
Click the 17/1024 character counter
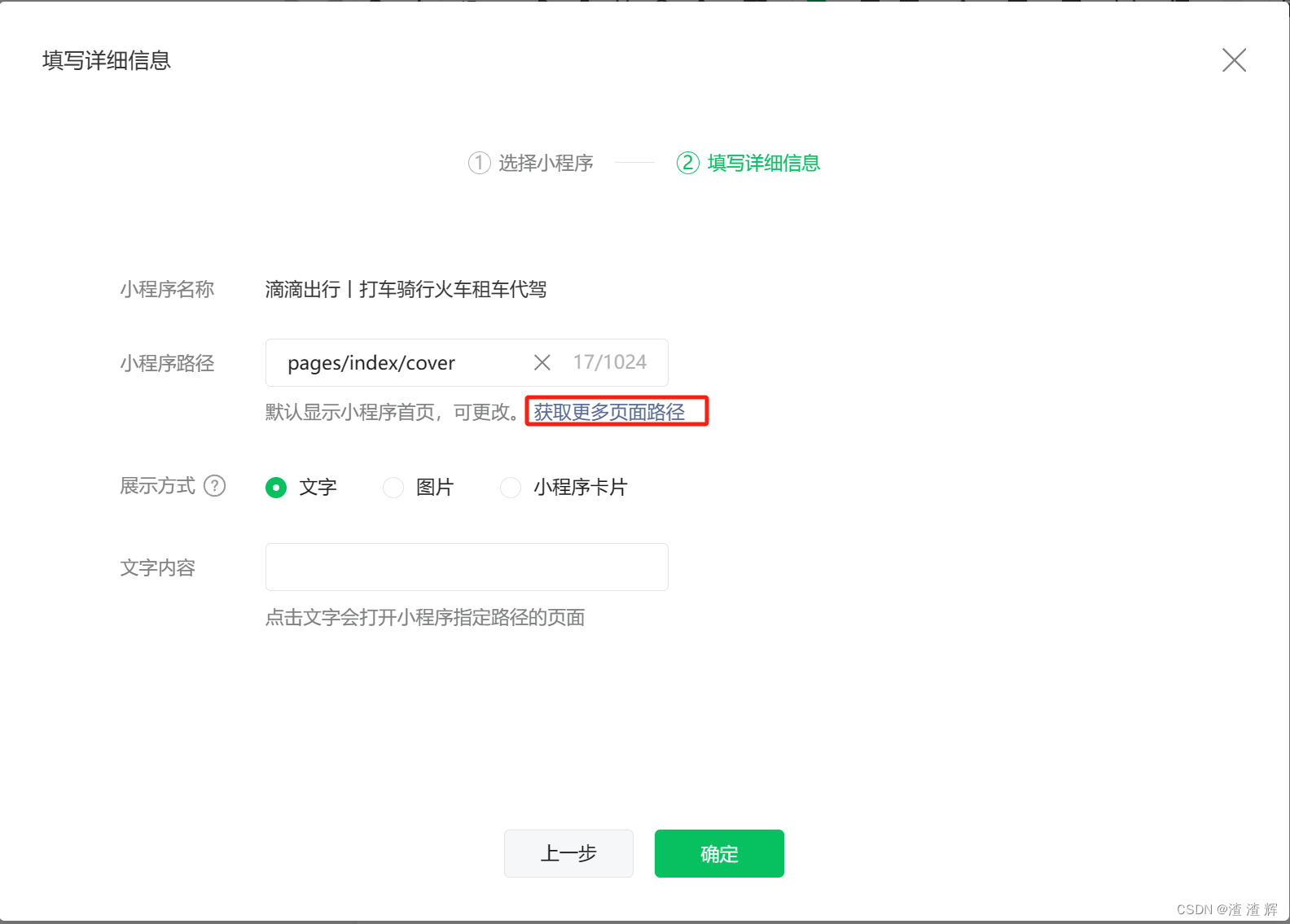click(x=609, y=362)
